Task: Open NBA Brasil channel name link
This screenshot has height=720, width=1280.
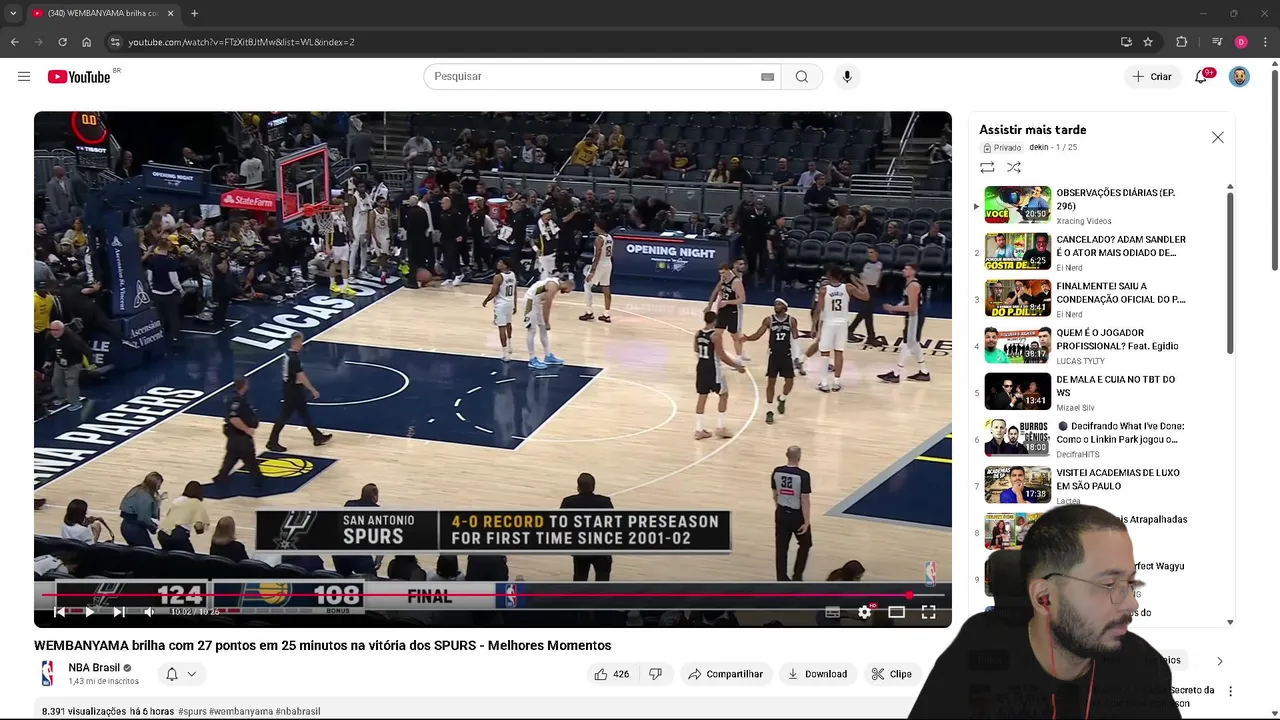Action: coord(94,668)
